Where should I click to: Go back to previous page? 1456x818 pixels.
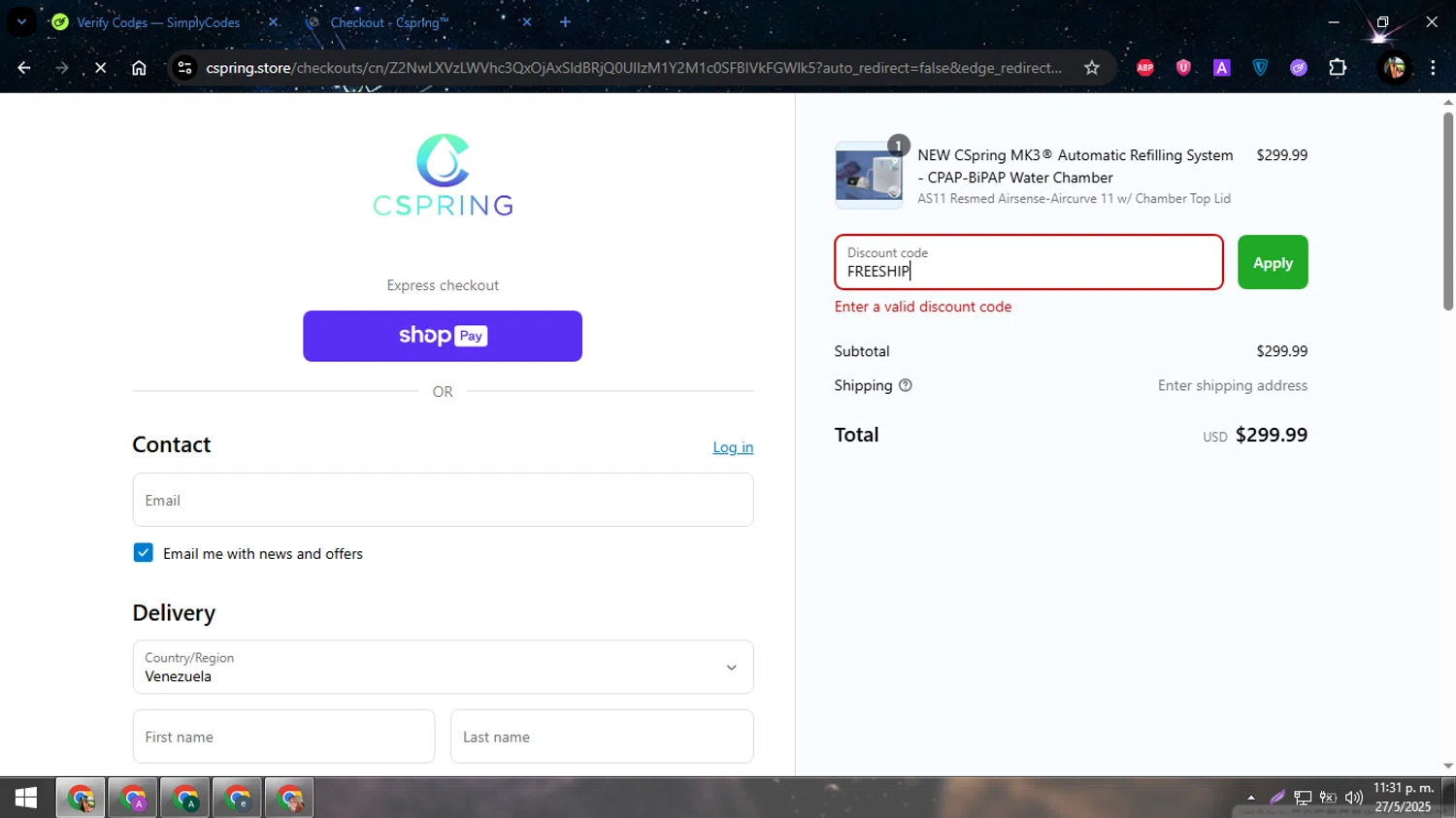click(x=24, y=68)
